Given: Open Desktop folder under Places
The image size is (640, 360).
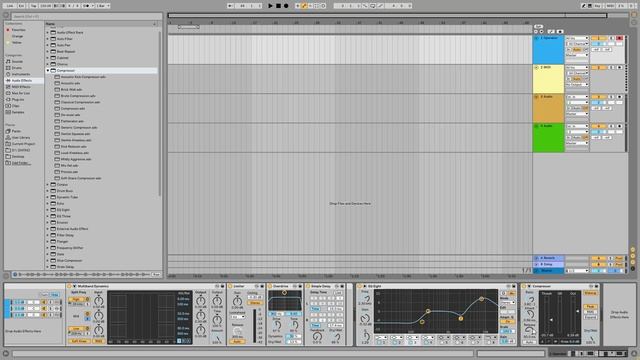Looking at the screenshot, I should pyautogui.click(x=18, y=156).
